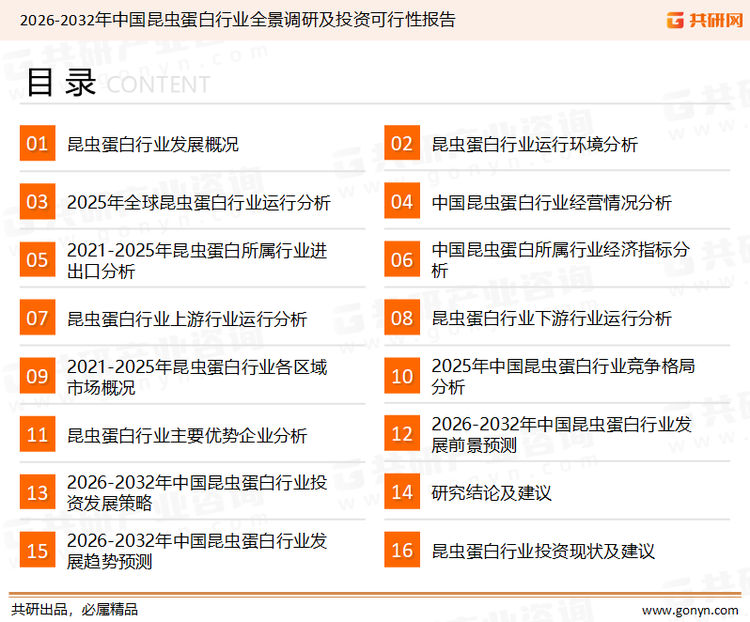Open chapter 昆虫蛋白行业发展概况
Screen dimensions: 750x622
pos(152,145)
